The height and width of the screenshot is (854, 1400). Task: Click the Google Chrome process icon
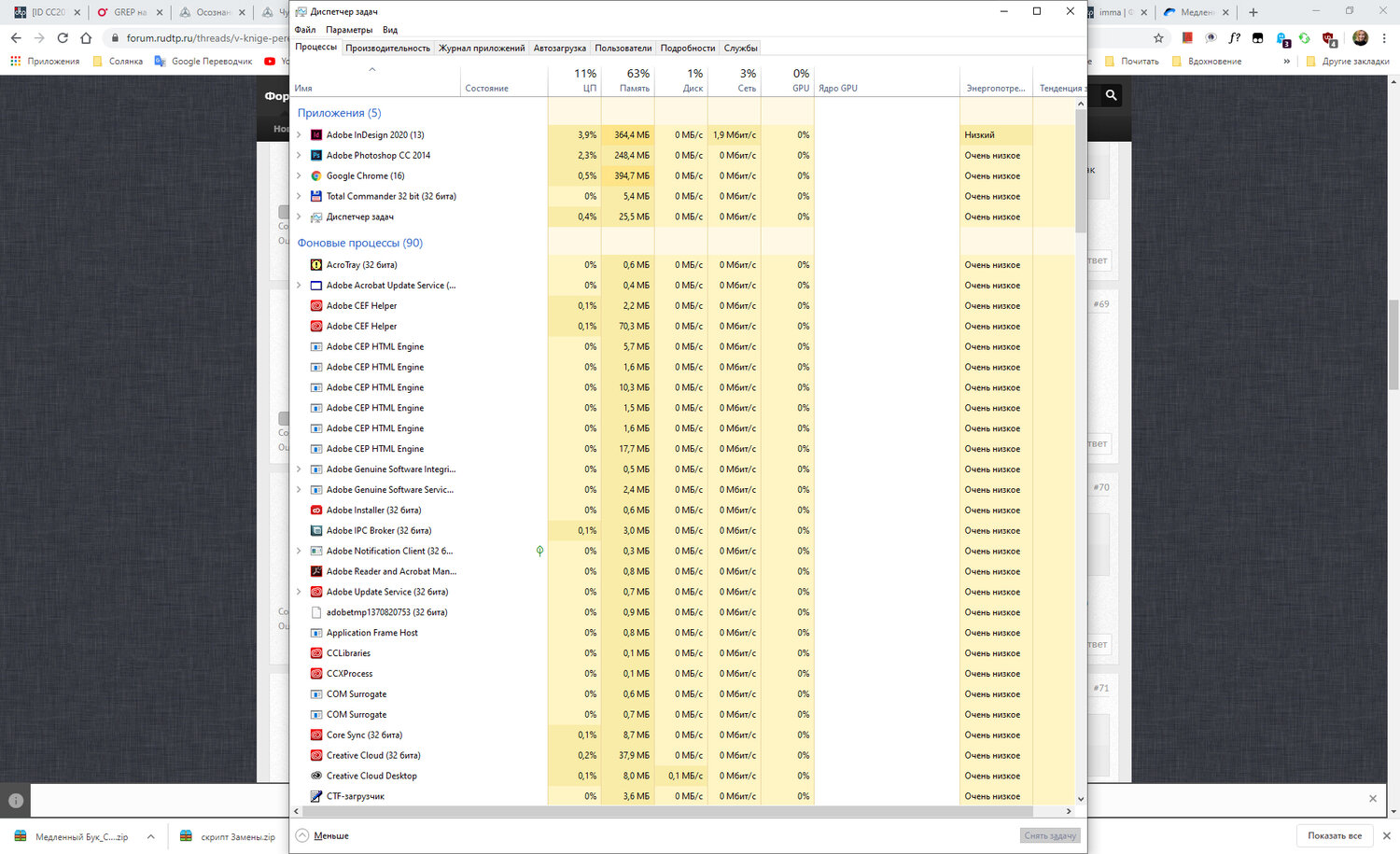316,176
